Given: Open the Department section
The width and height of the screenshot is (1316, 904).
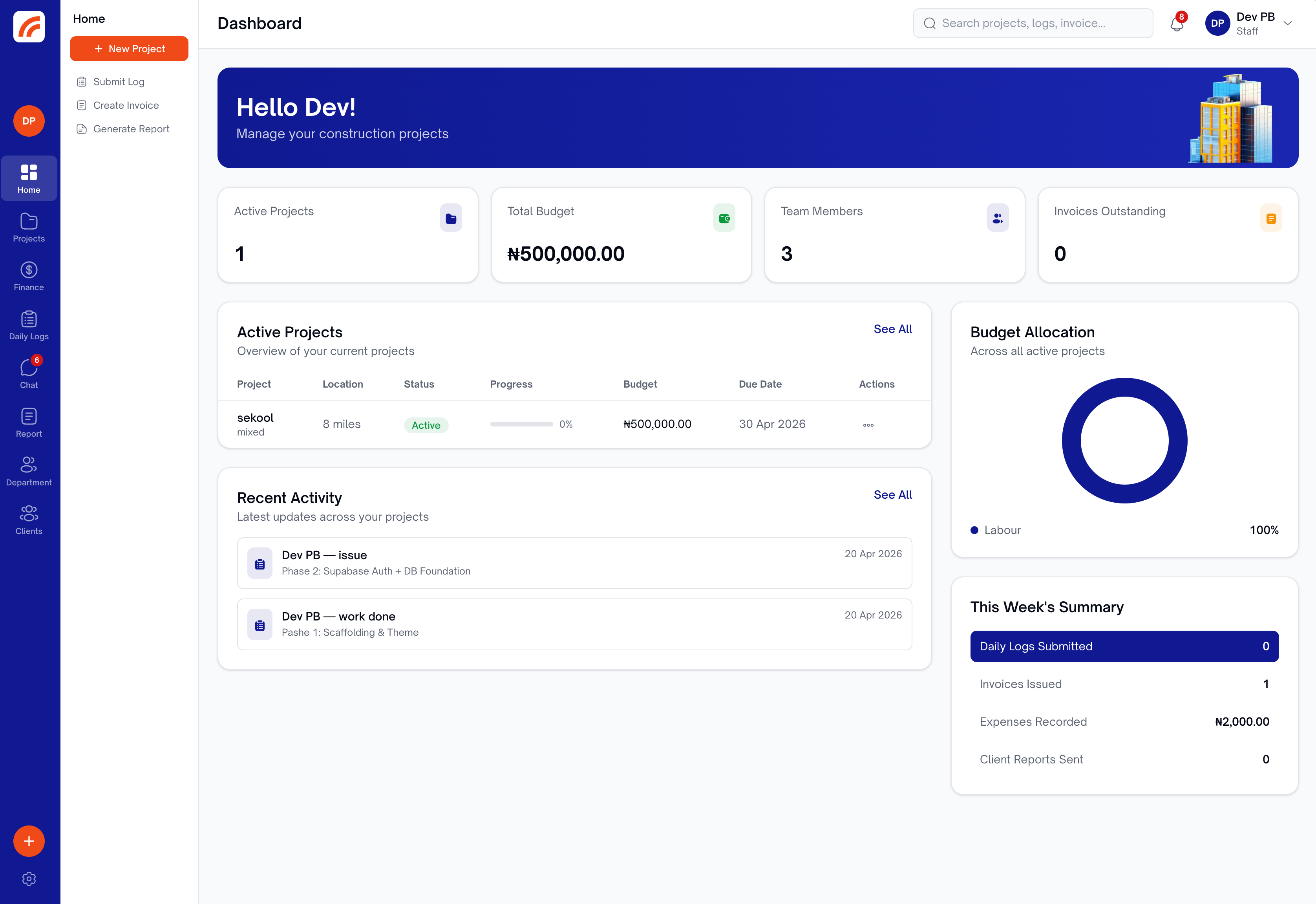Looking at the screenshot, I should coord(29,471).
